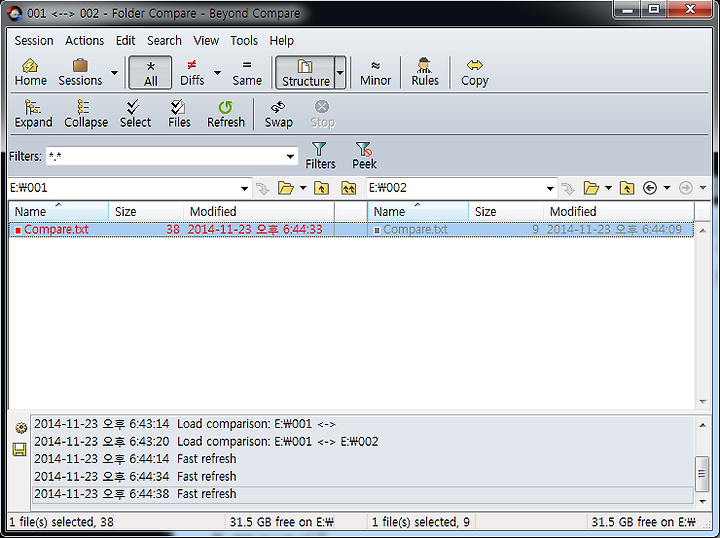Click the Filters text field
720x538 pixels.
[165, 156]
